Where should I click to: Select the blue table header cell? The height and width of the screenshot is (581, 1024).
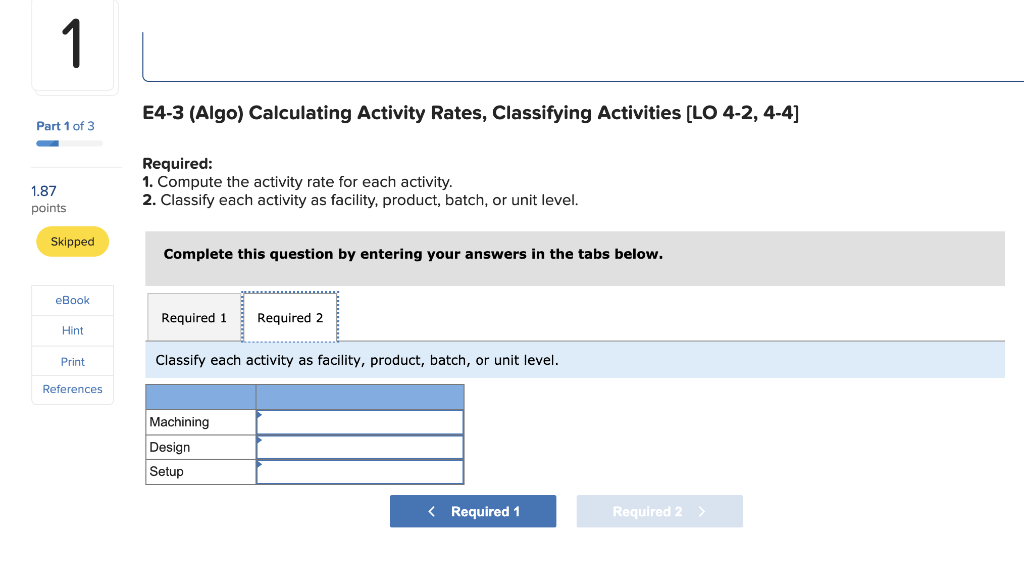pyautogui.click(x=359, y=396)
